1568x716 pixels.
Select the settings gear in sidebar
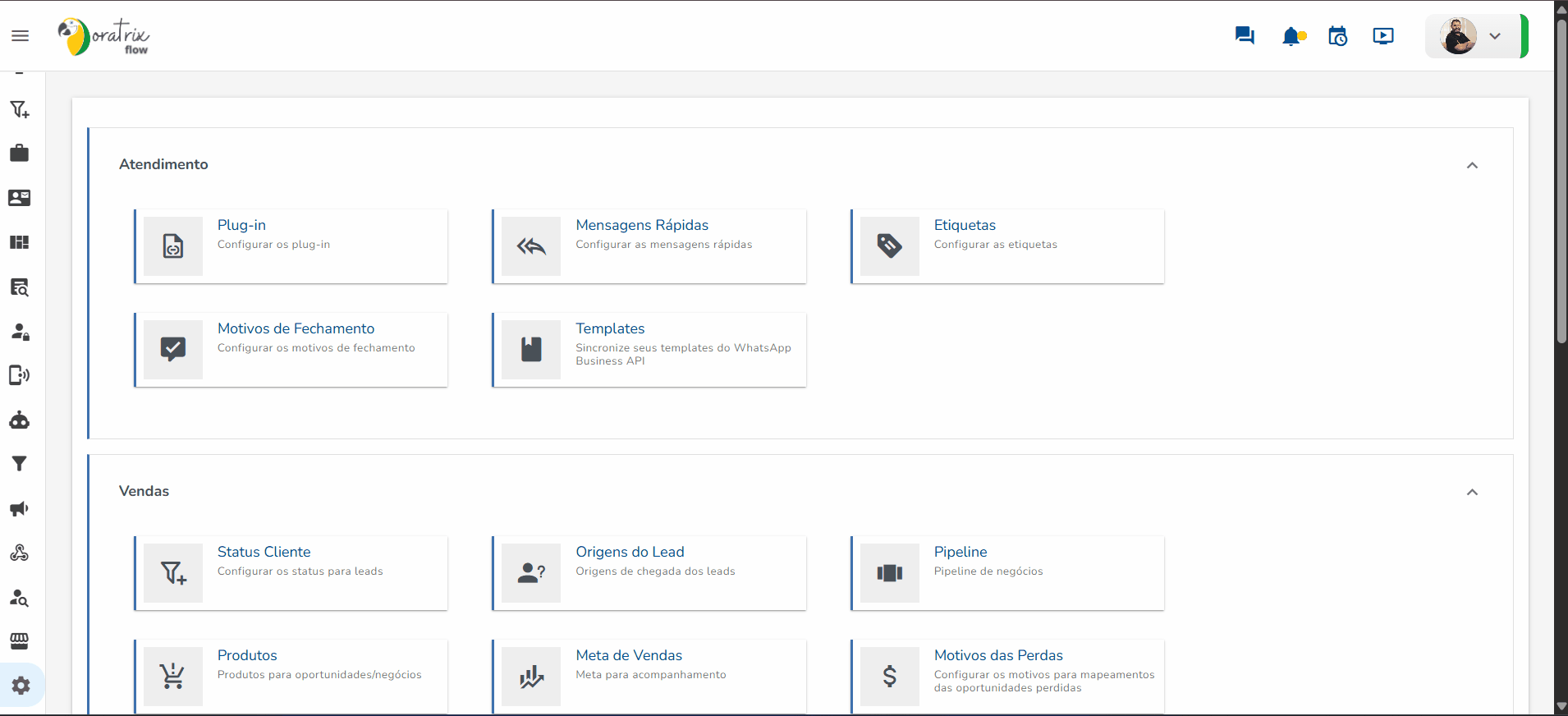click(x=21, y=686)
